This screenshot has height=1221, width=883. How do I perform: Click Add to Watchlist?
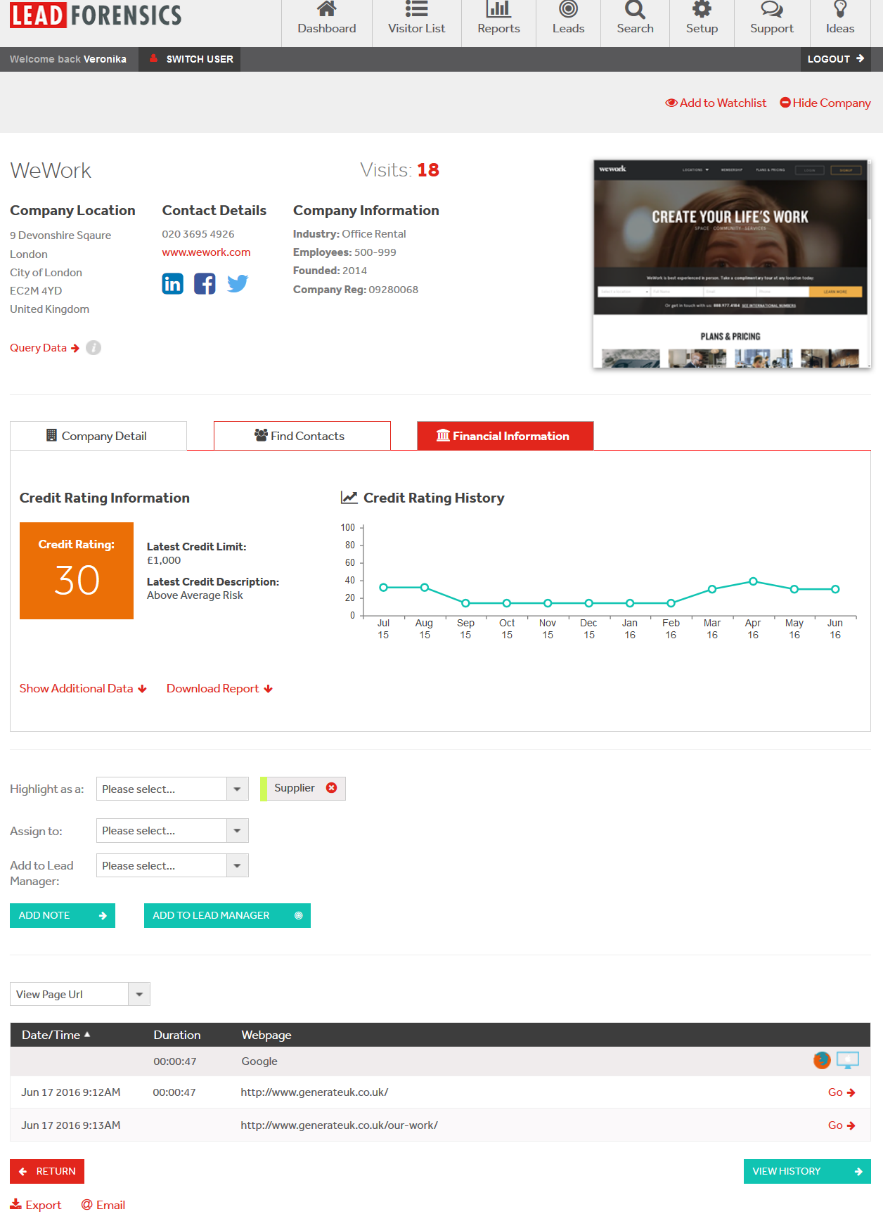click(x=716, y=103)
